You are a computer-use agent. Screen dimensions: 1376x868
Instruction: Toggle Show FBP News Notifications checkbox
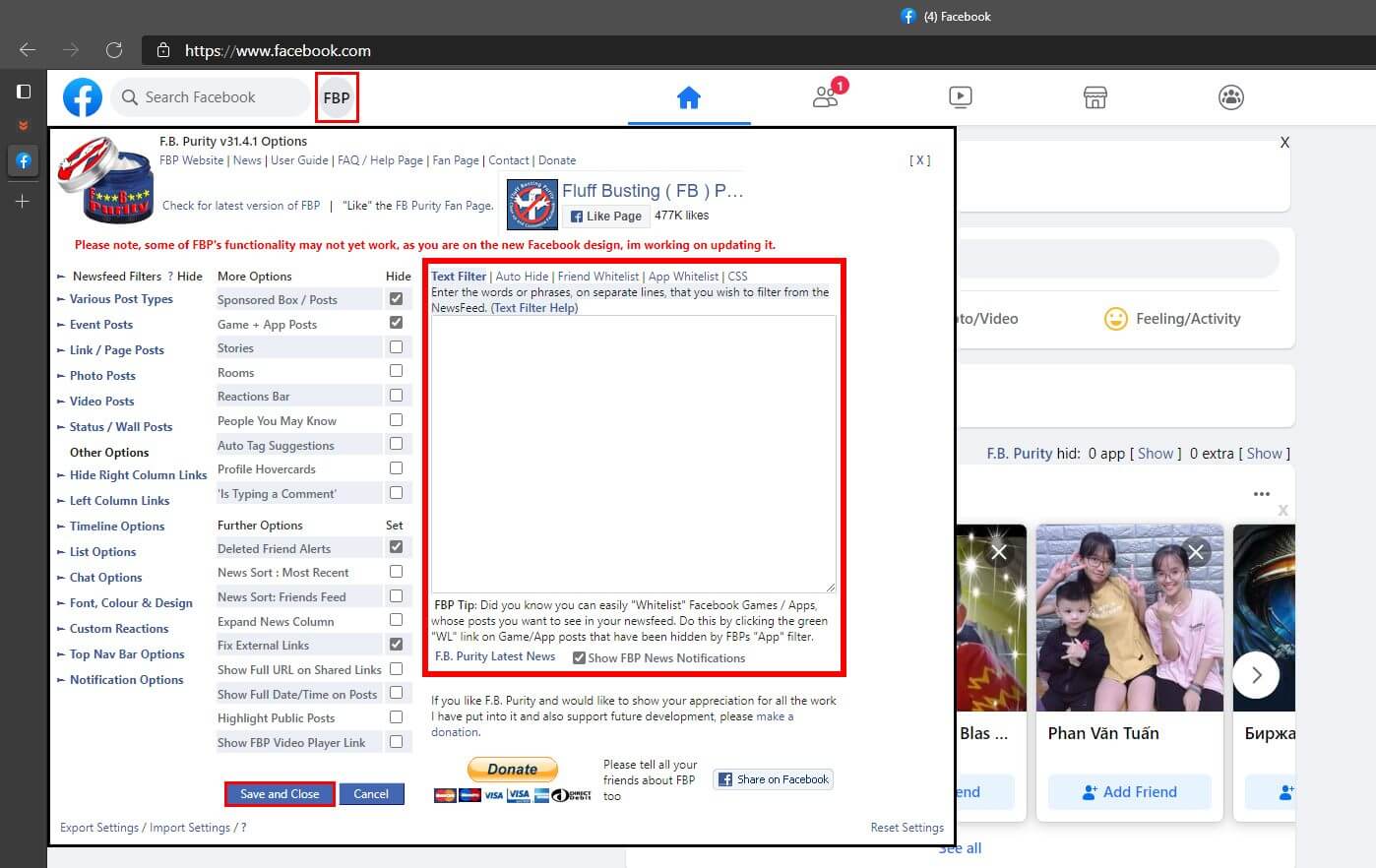(579, 658)
